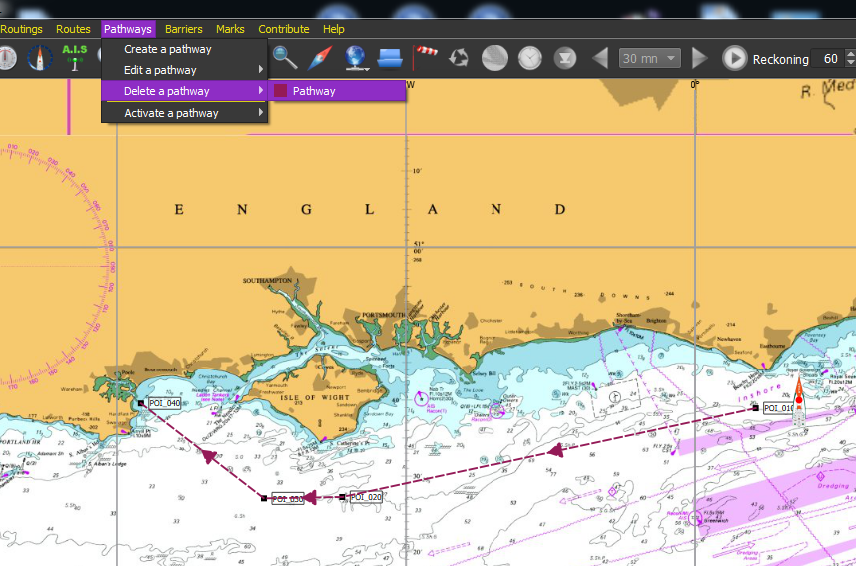Click the clock icon in toolbar

coord(529,58)
